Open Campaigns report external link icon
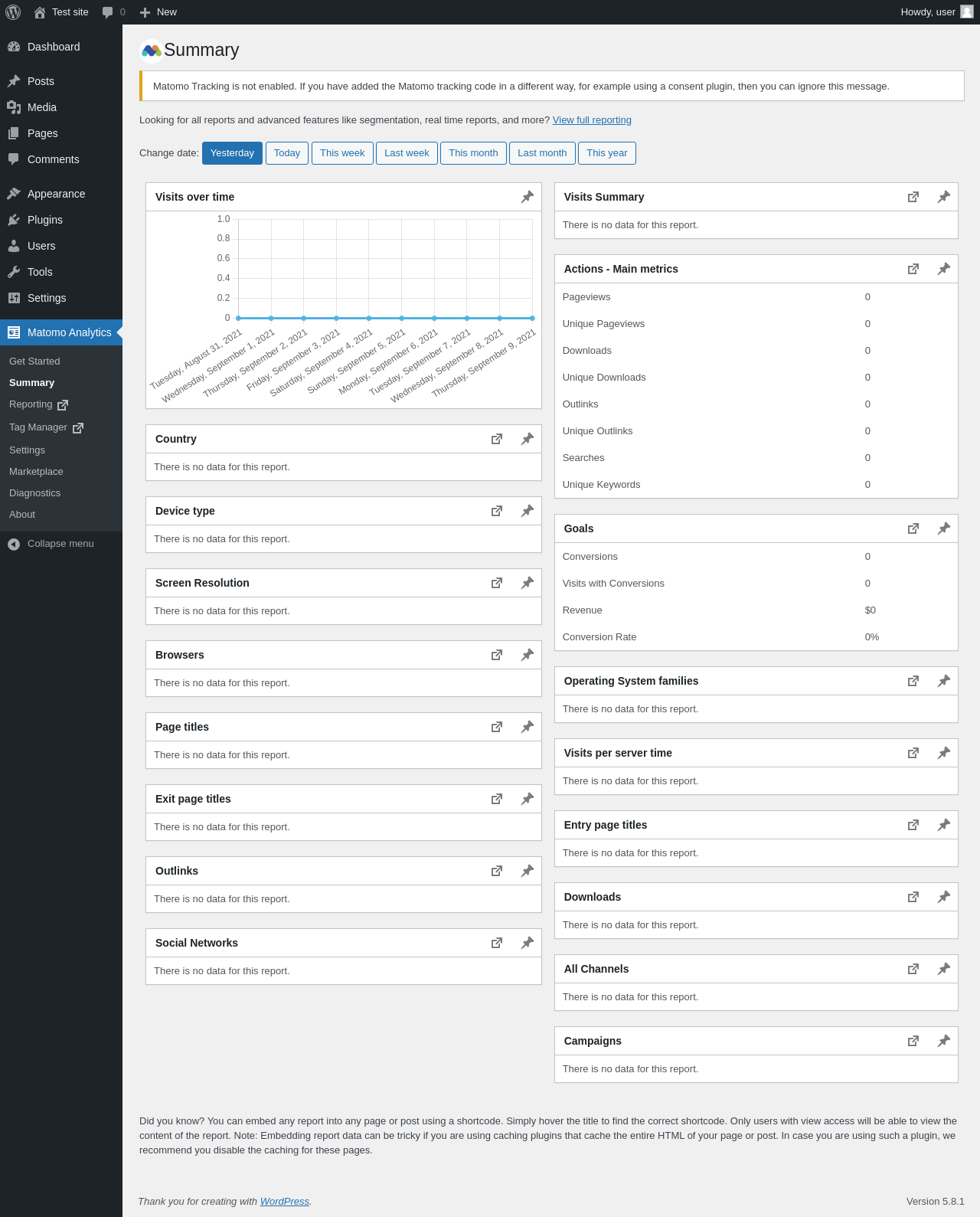Viewport: 980px width, 1217px height. tap(913, 1041)
